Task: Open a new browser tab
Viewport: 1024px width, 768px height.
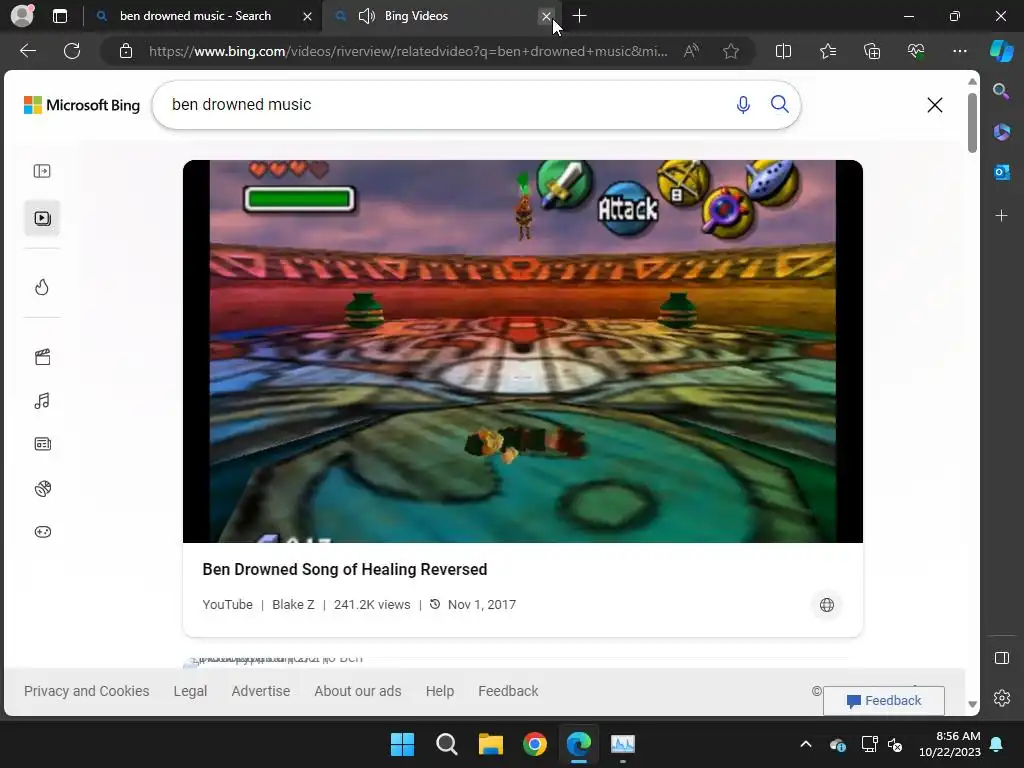Action: 579,16
